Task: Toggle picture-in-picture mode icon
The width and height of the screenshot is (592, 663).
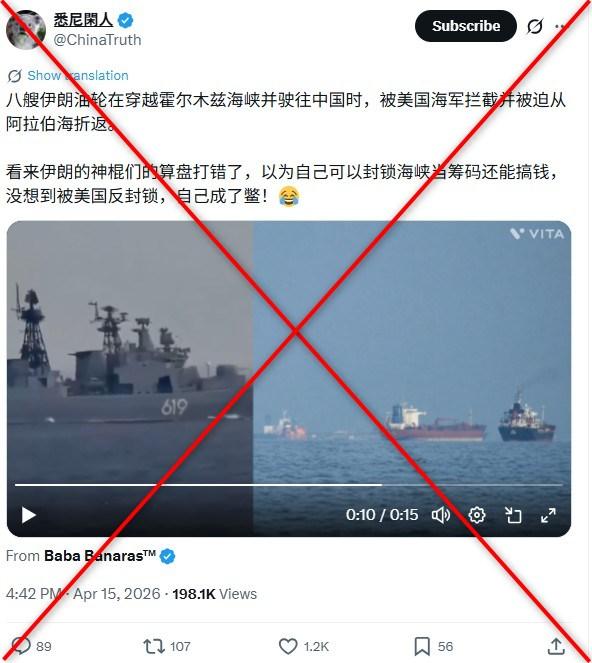Action: point(513,515)
